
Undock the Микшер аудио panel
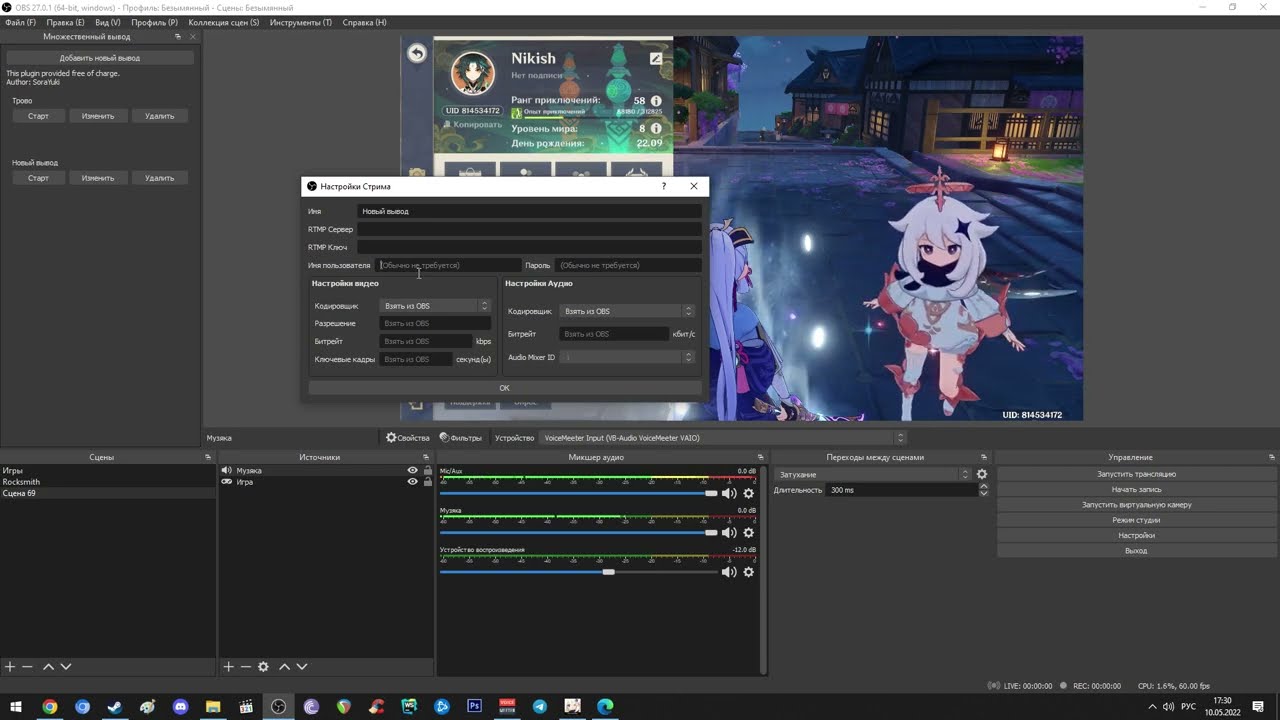coord(761,457)
